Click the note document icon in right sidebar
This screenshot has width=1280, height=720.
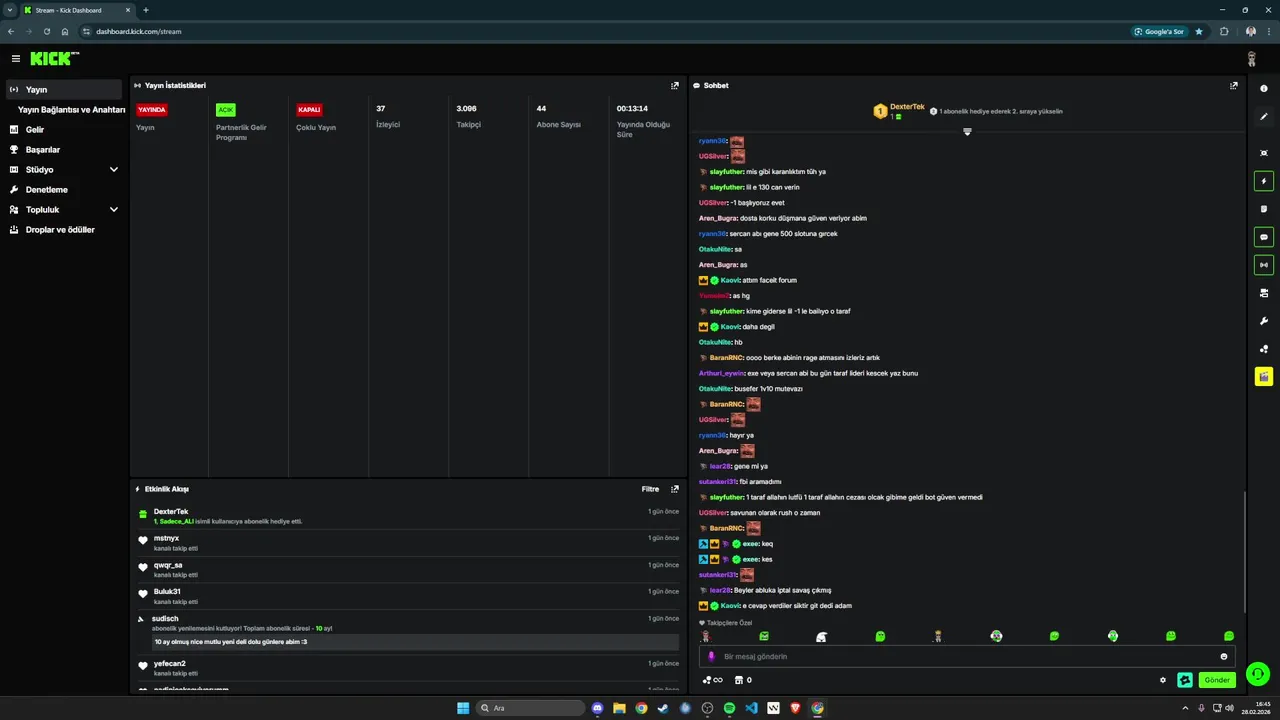point(1264,209)
